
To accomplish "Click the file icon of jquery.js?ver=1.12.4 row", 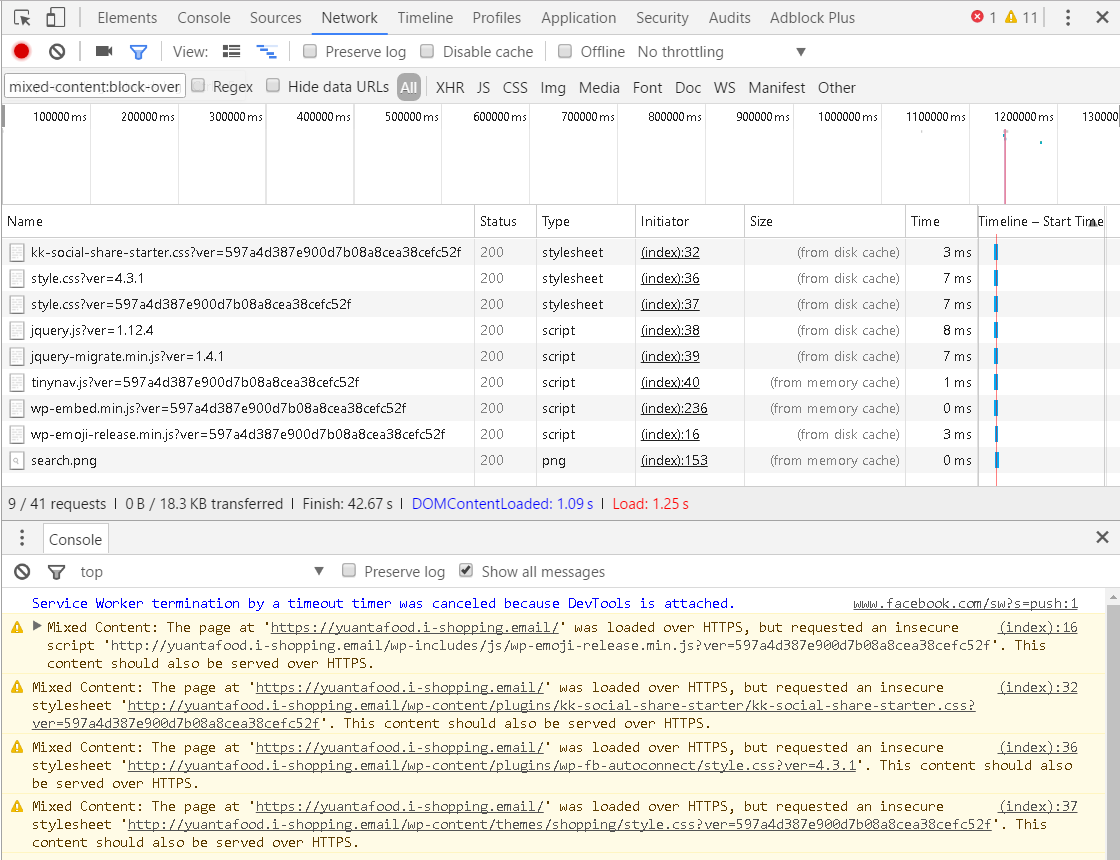I will [17, 331].
